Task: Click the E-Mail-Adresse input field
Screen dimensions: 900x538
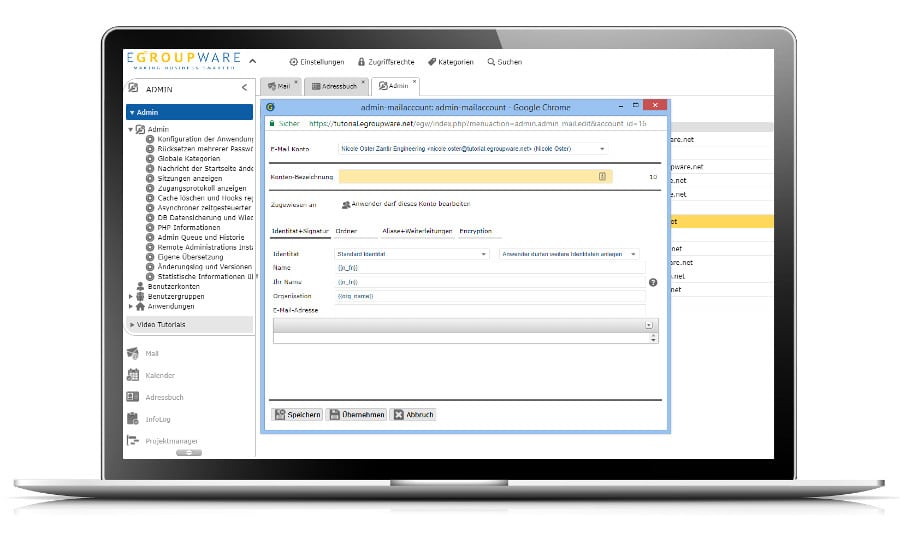Action: click(490, 311)
